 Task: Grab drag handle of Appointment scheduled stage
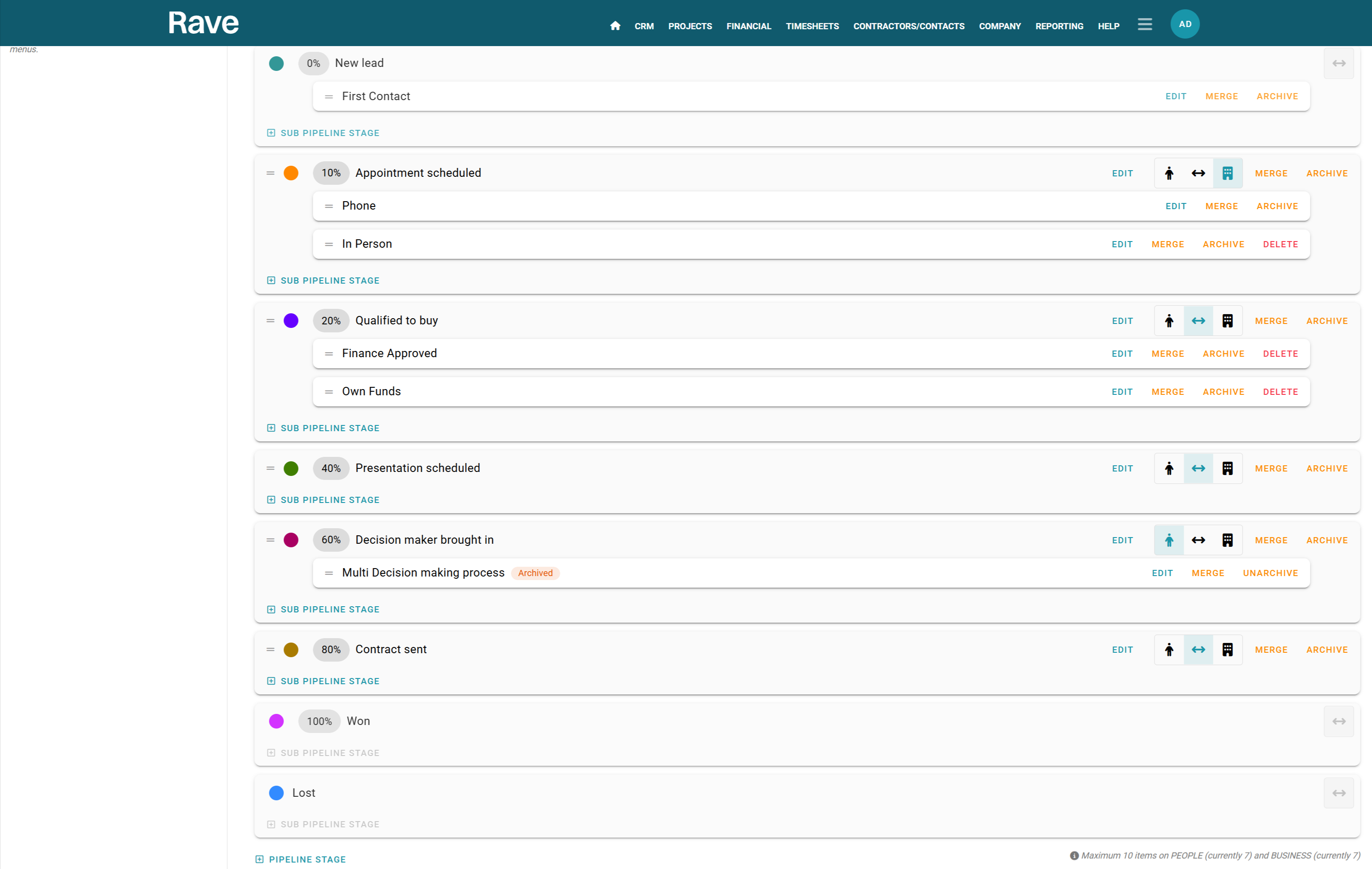[x=271, y=173]
